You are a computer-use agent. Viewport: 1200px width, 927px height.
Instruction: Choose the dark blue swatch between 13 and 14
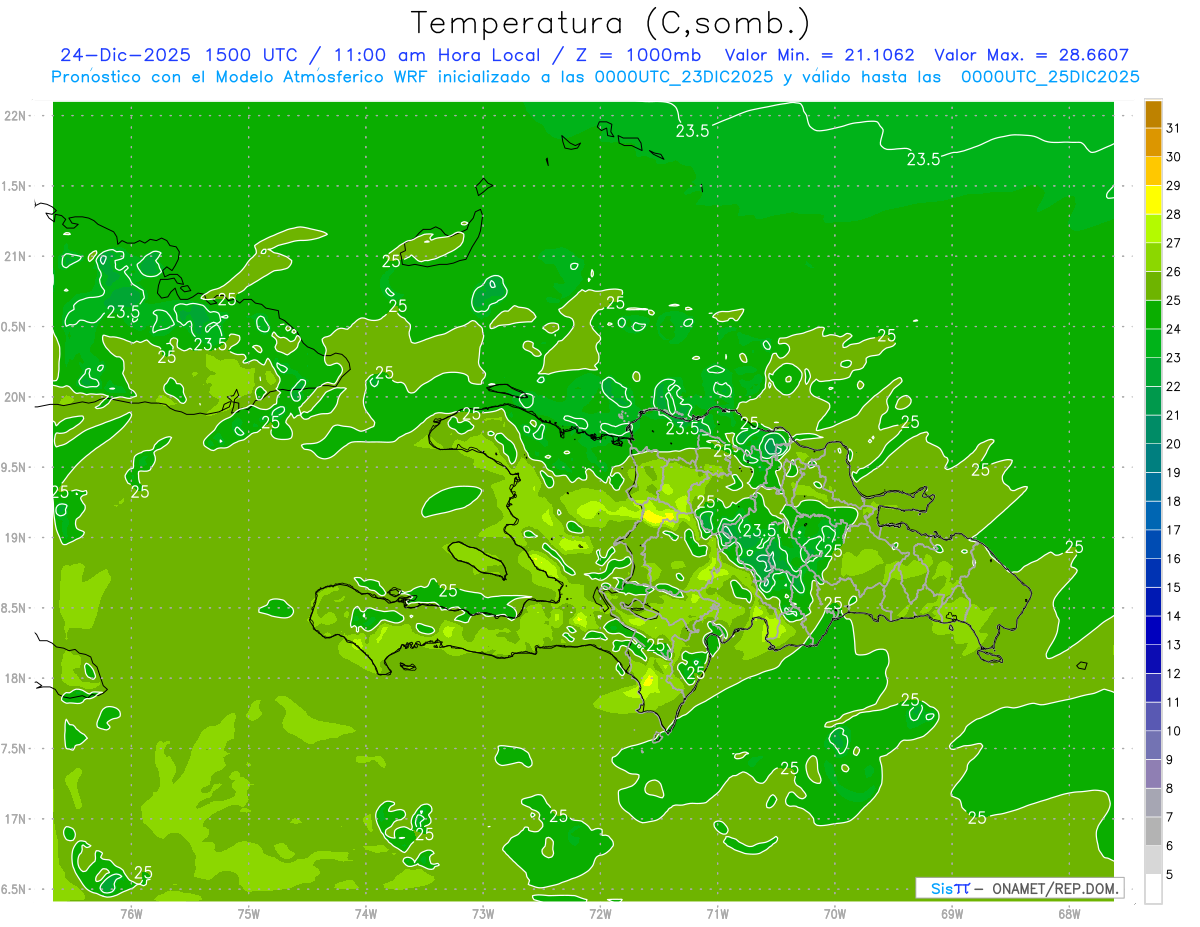[1153, 631]
